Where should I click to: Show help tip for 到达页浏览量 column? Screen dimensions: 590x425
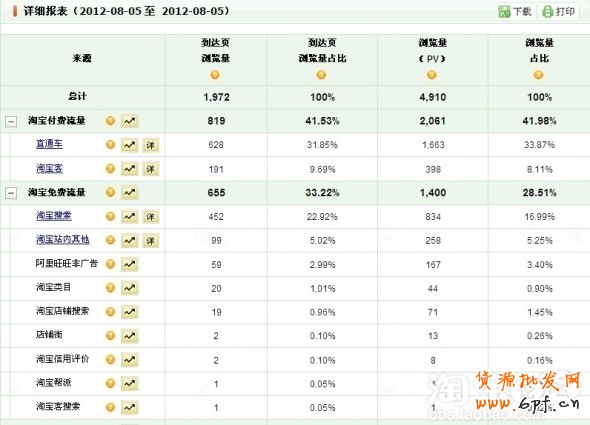(215, 75)
